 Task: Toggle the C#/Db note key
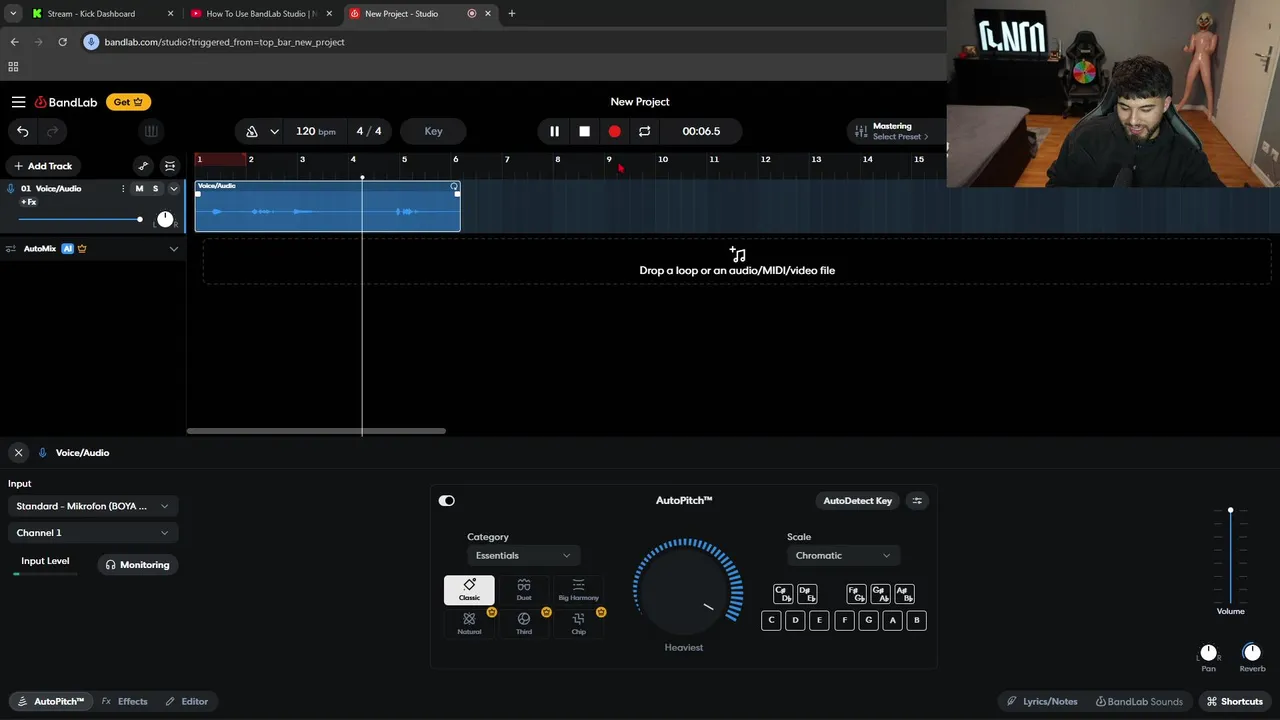click(783, 594)
